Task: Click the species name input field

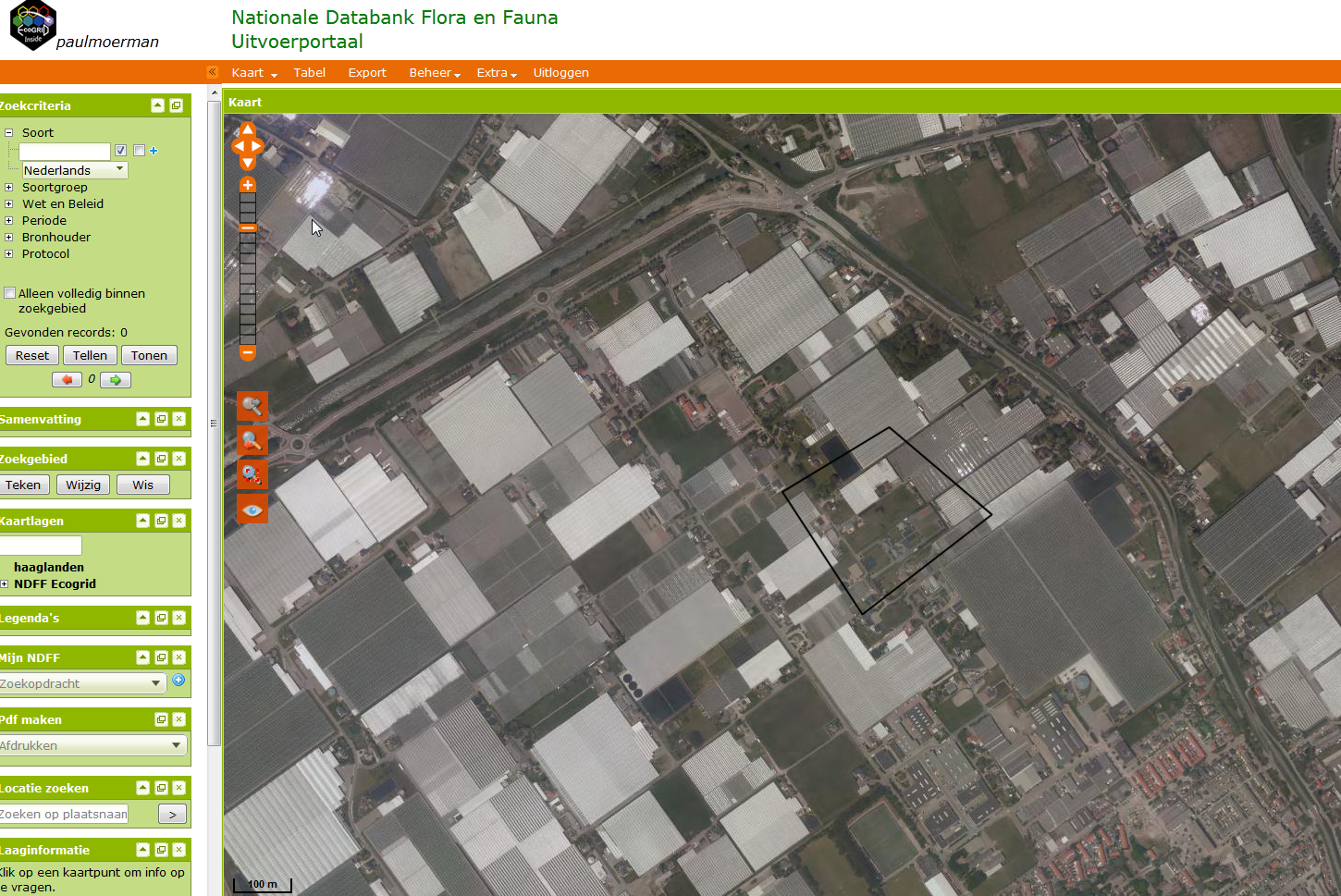Action: 64,152
